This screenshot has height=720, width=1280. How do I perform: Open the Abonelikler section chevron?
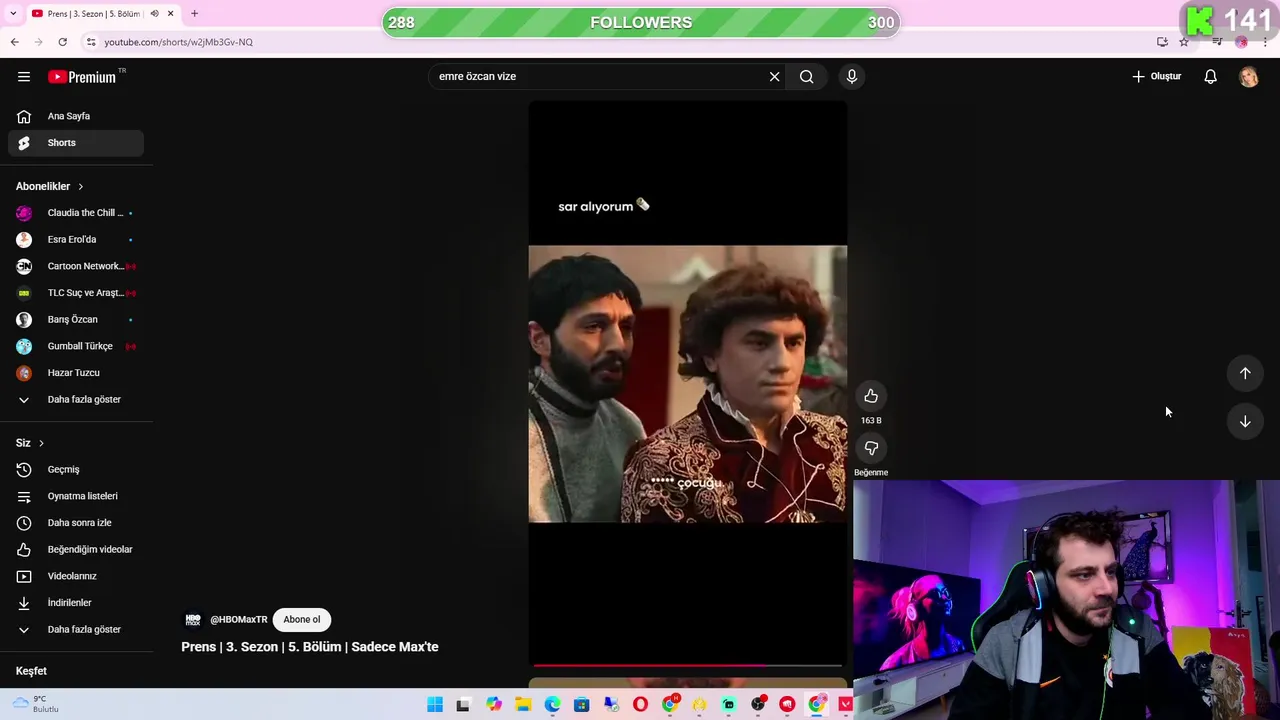[80, 186]
